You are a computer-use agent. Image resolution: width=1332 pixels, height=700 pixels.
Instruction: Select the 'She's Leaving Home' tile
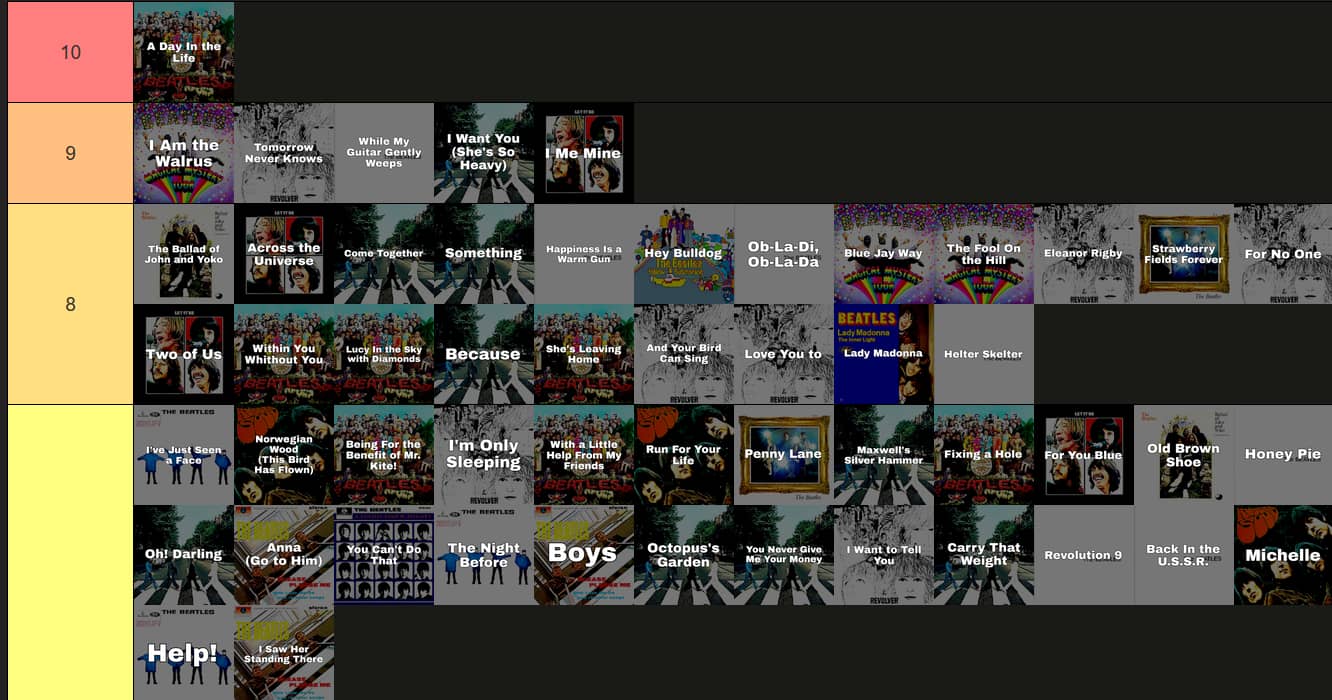pos(584,354)
